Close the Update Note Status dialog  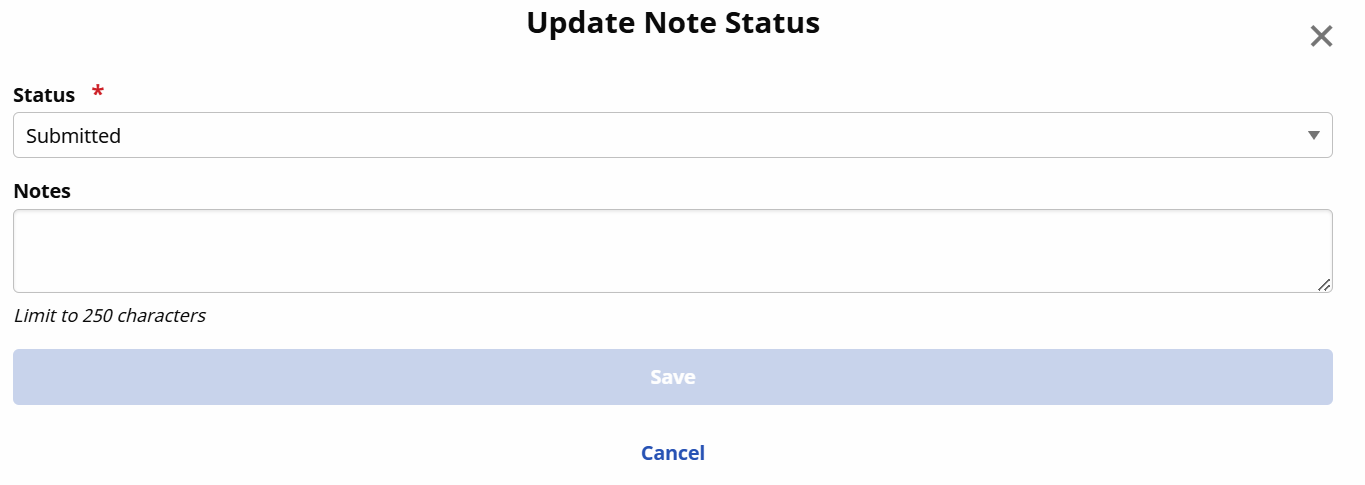(1321, 37)
